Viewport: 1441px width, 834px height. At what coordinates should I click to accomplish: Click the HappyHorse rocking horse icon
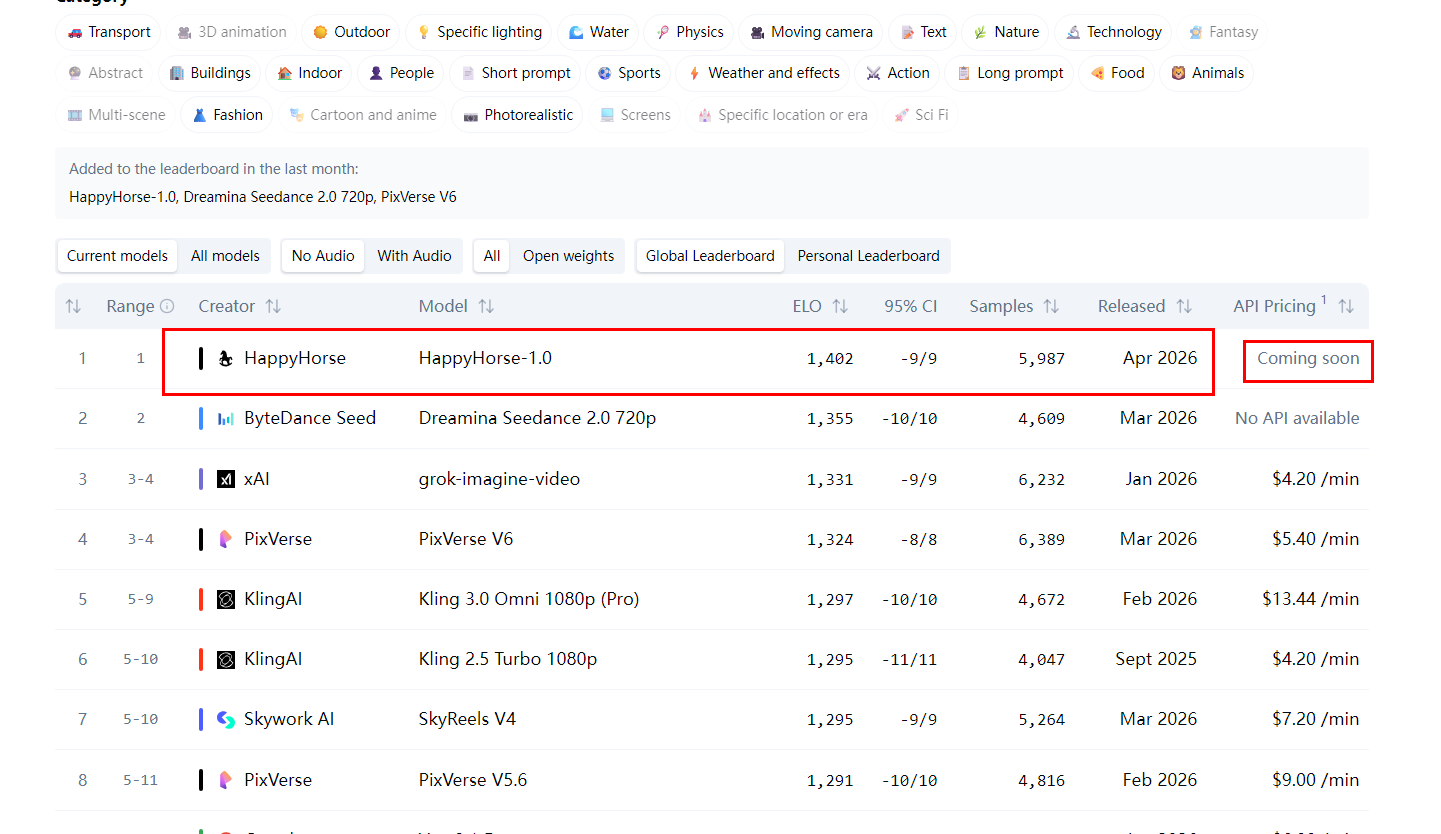point(226,359)
